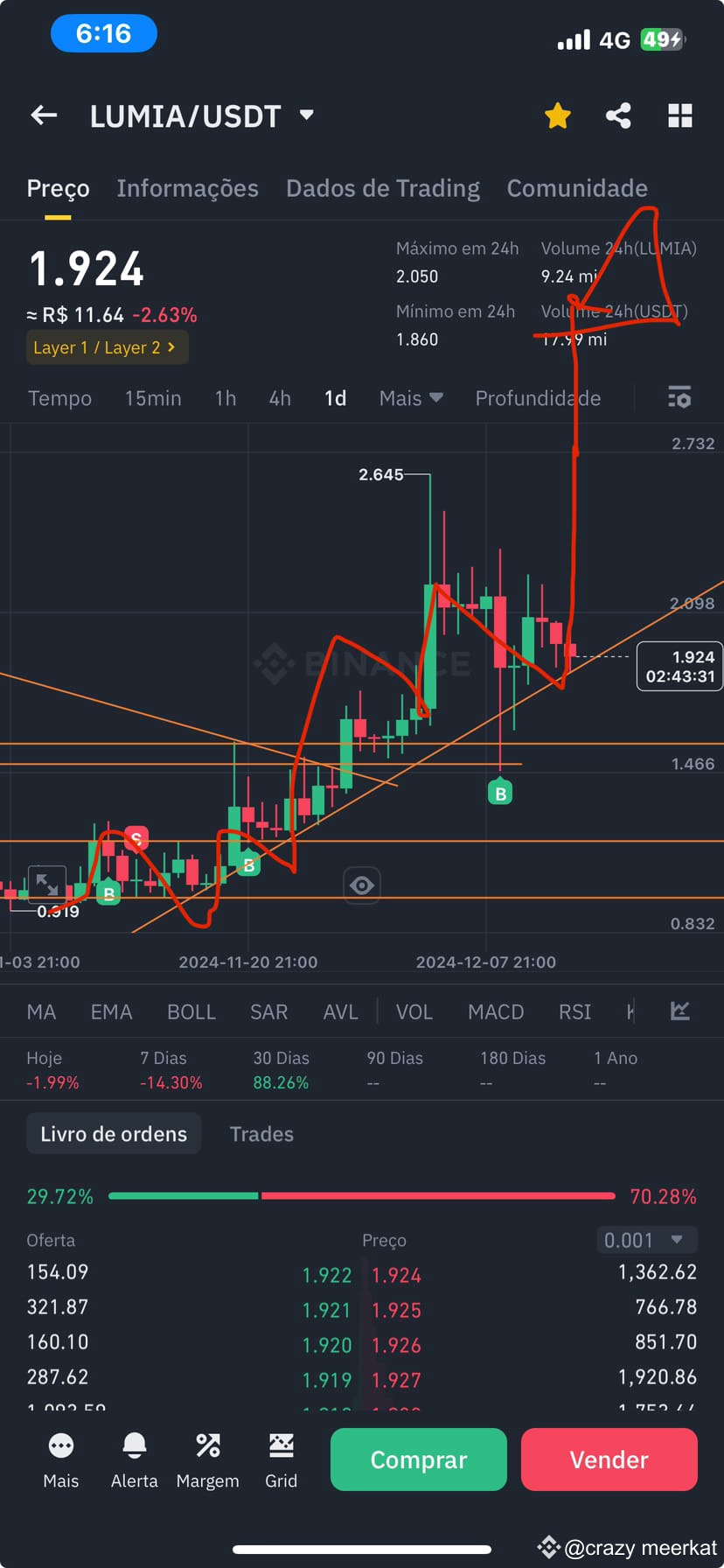The width and height of the screenshot is (724, 1568).
Task: Select the Livro de ordens tab
Action: [114, 1133]
